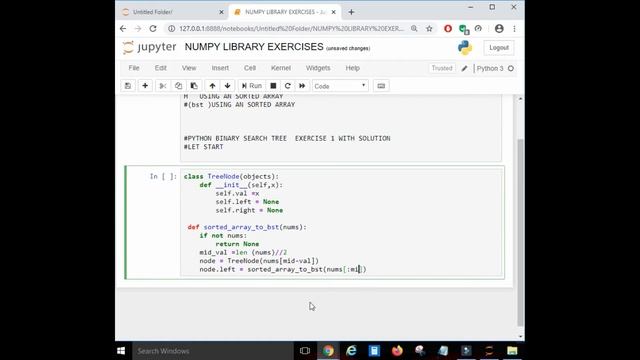This screenshot has height=360, width=640.
Task: Open the Widgets menu
Action: pyautogui.click(x=318, y=68)
